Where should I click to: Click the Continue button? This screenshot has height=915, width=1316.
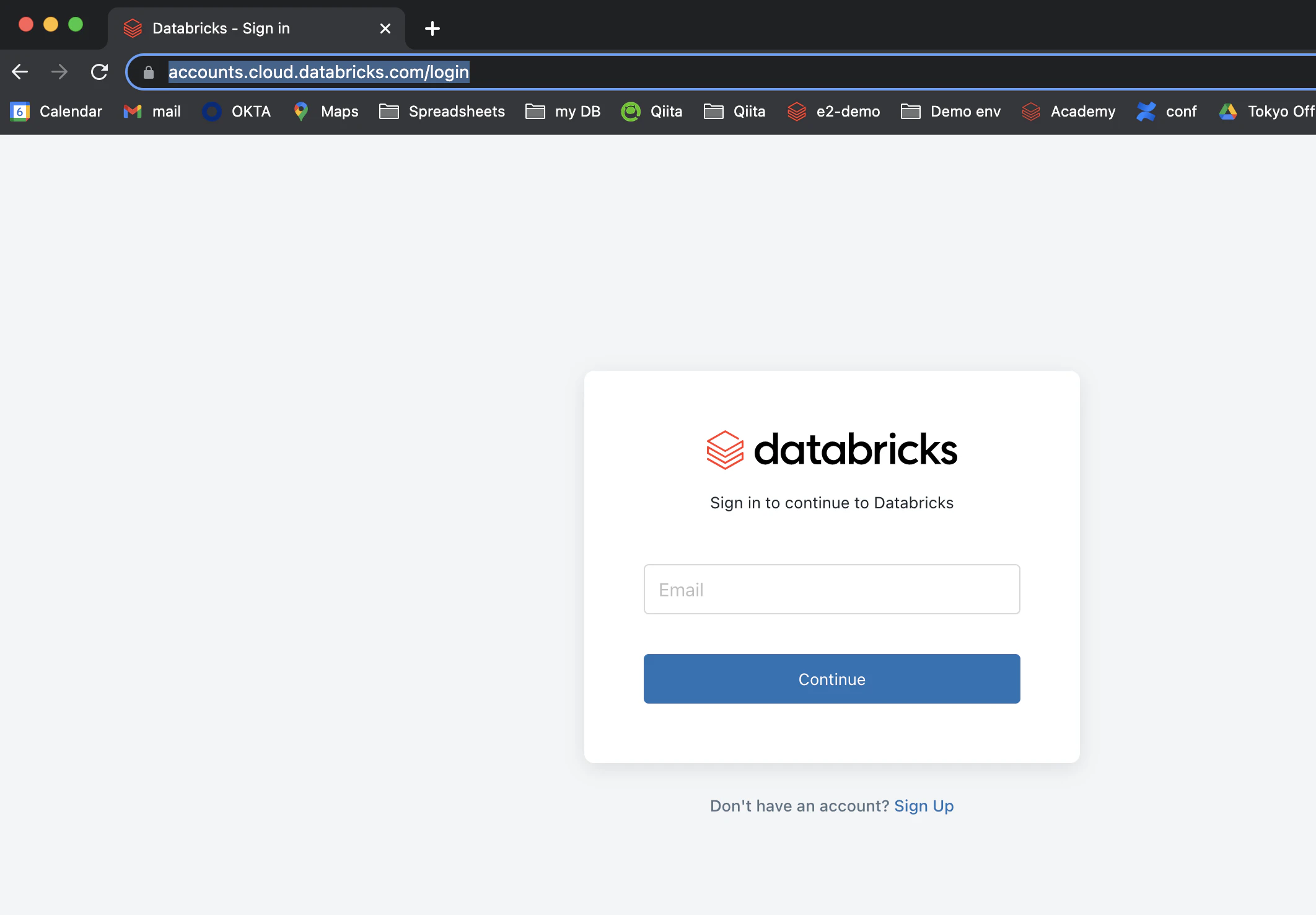(x=832, y=679)
